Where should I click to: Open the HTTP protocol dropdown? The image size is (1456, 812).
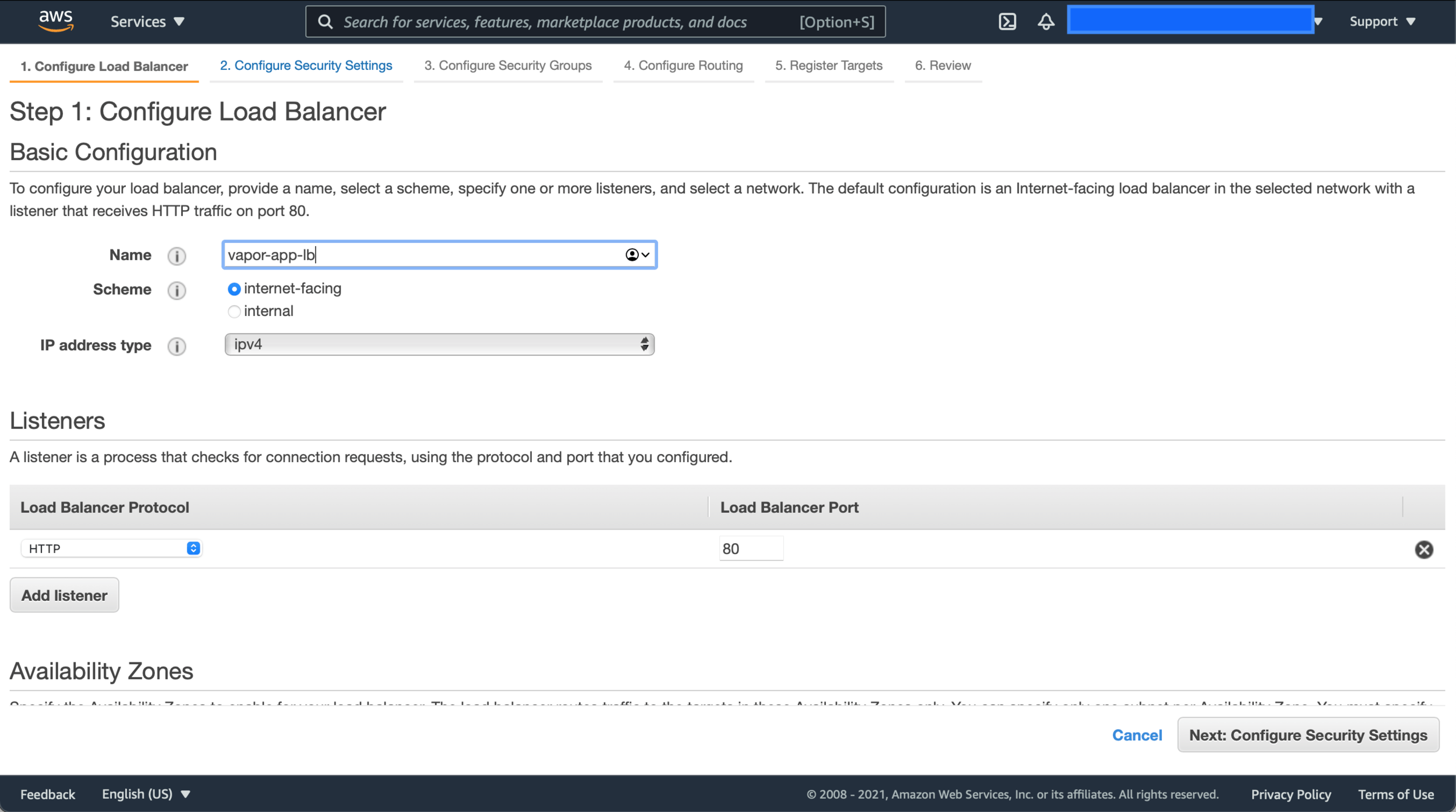tap(111, 548)
